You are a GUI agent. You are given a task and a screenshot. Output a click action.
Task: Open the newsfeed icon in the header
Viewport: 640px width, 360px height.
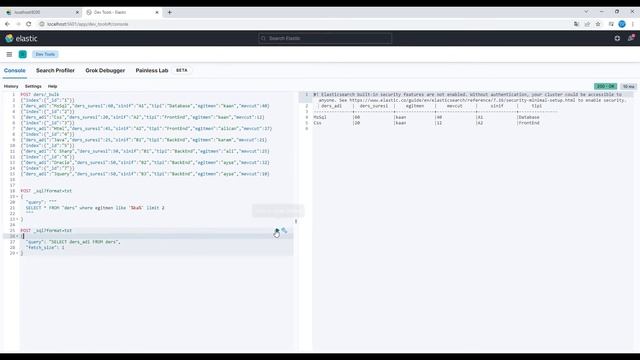pos(631,38)
